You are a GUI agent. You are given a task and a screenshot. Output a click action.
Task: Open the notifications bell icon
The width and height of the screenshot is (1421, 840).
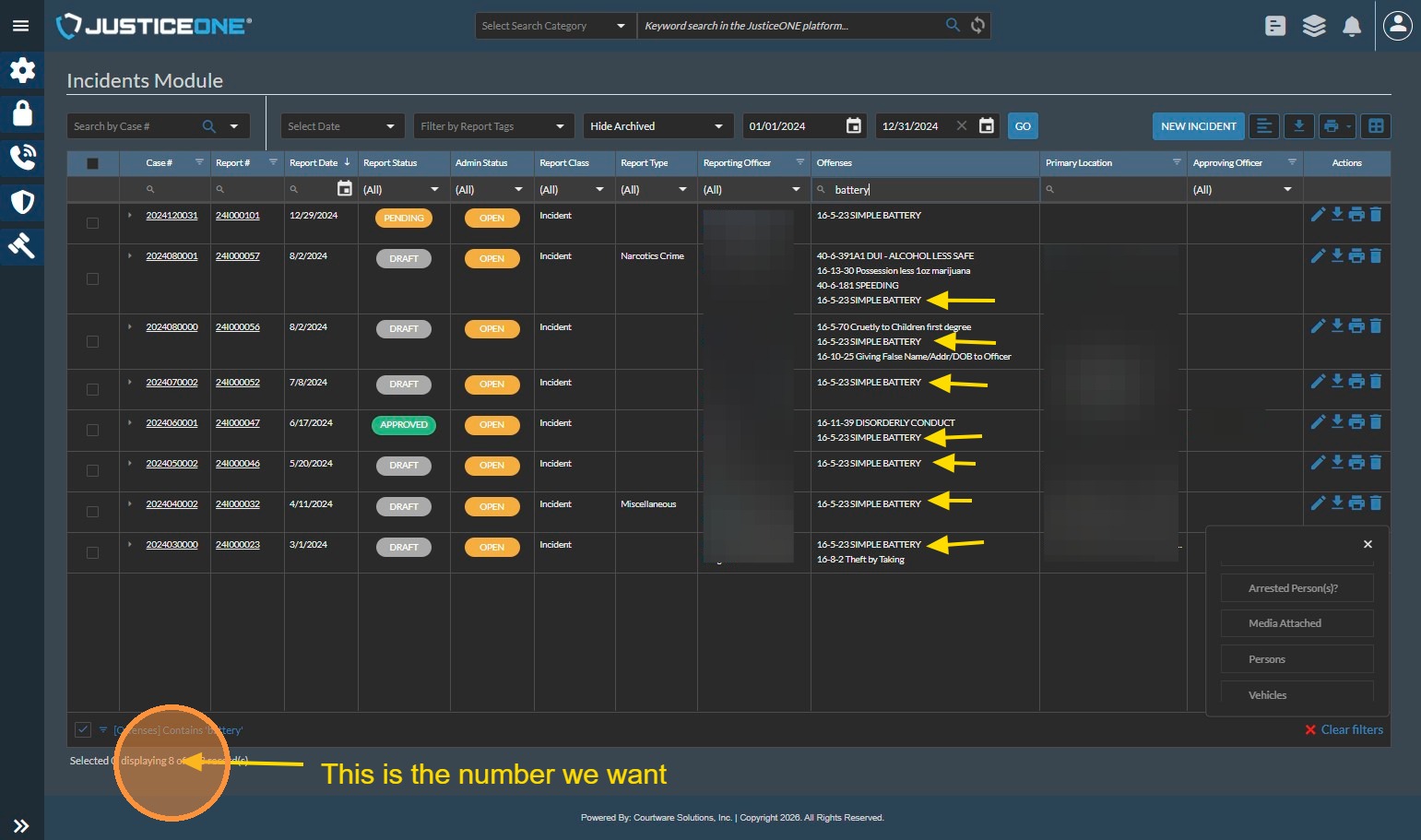[1351, 26]
